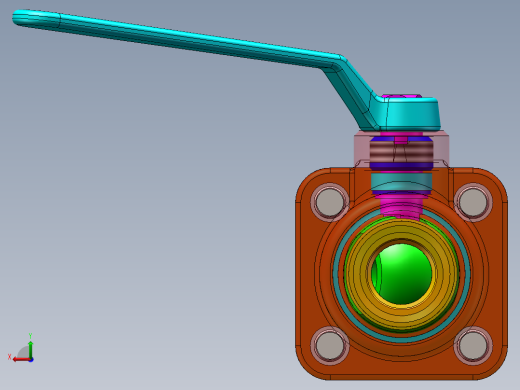Click the green Y axis arrow of the triad
Image resolution: width=520 pixels, height=390 pixels.
click(30, 349)
